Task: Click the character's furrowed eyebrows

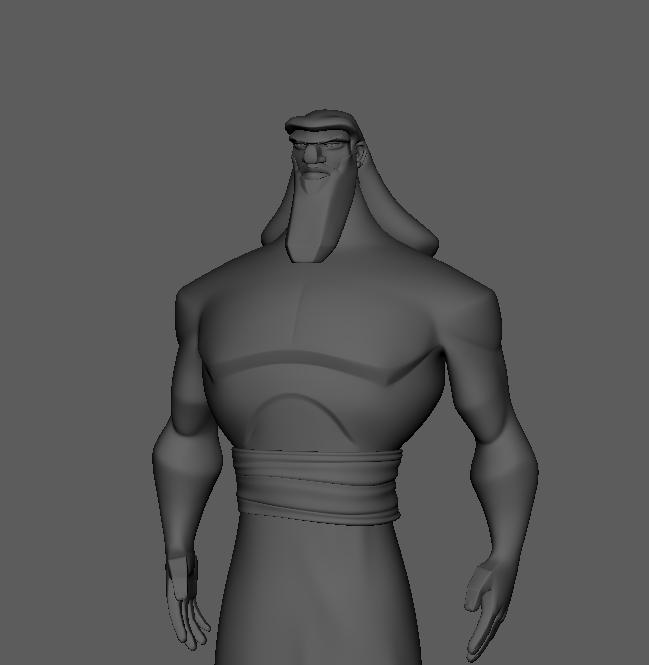Action: [x=313, y=145]
